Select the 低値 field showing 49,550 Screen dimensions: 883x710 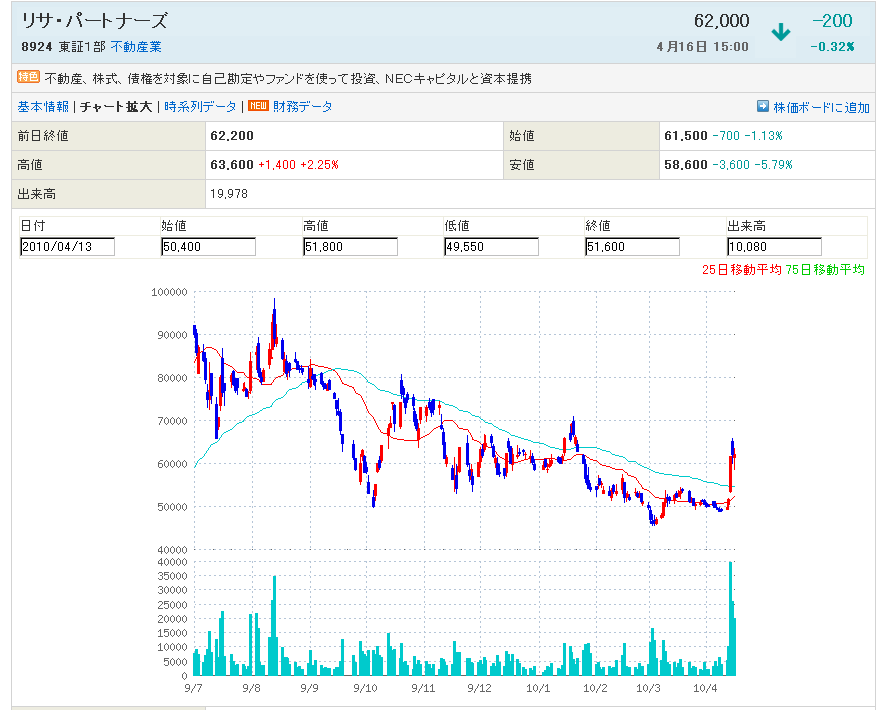pyautogui.click(x=491, y=247)
